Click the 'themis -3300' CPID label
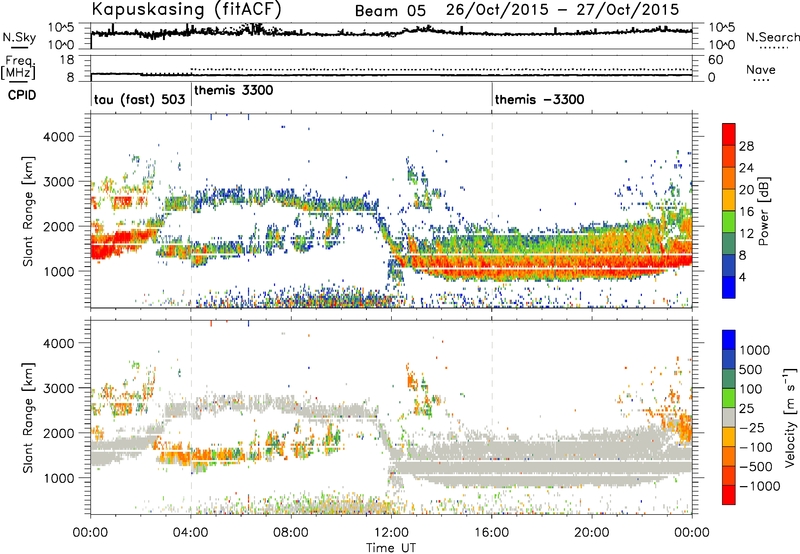This screenshot has width=800, height=554. coord(539,99)
